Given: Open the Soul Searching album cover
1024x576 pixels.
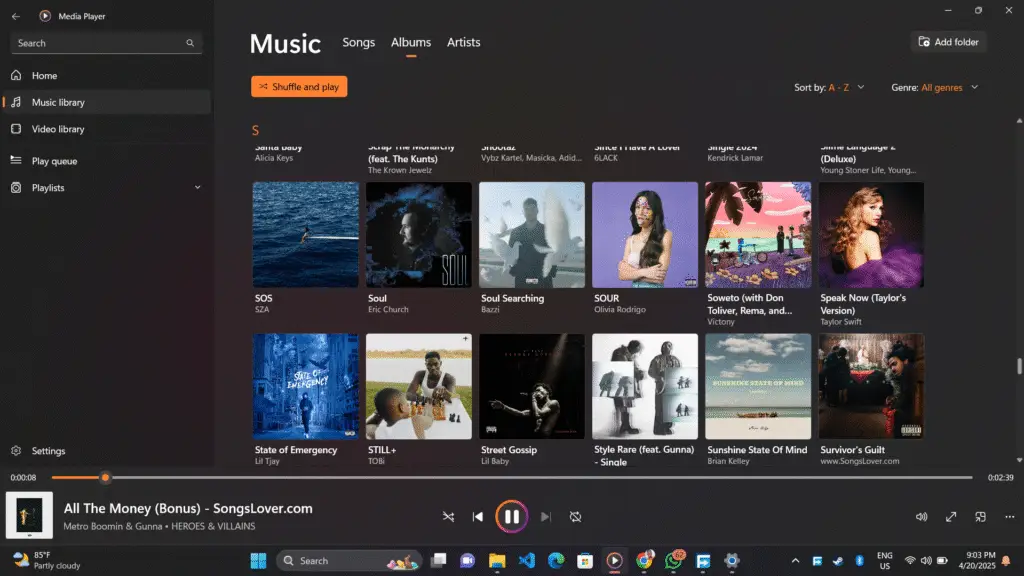Looking at the screenshot, I should pyautogui.click(x=532, y=235).
